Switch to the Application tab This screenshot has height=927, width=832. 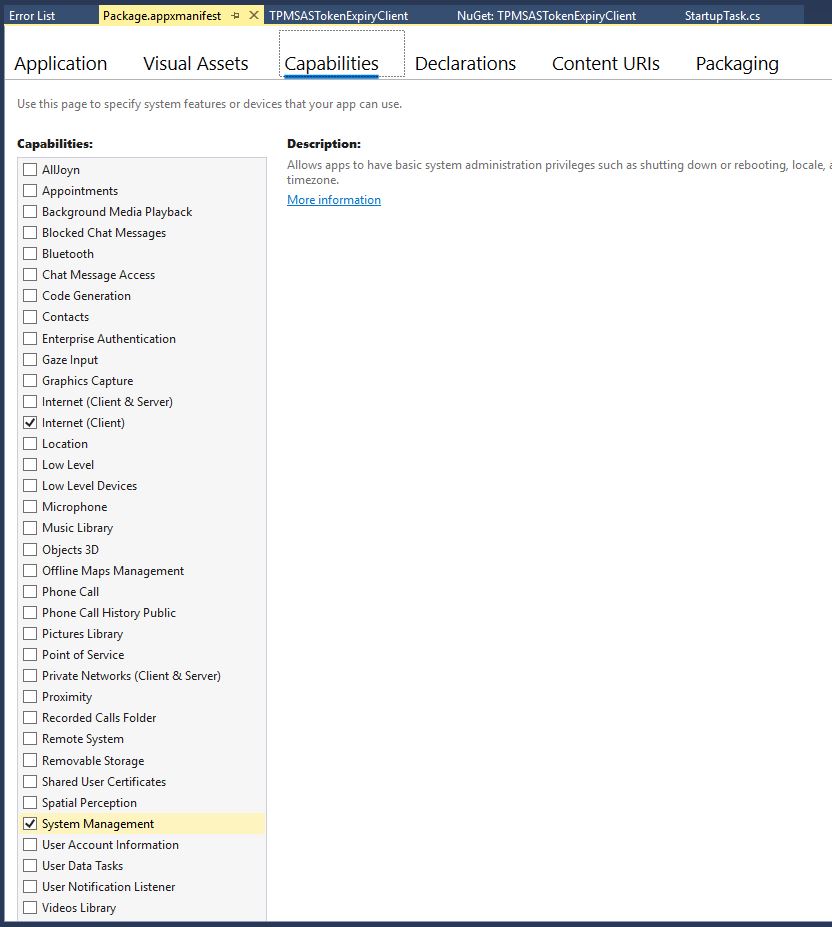(x=60, y=64)
